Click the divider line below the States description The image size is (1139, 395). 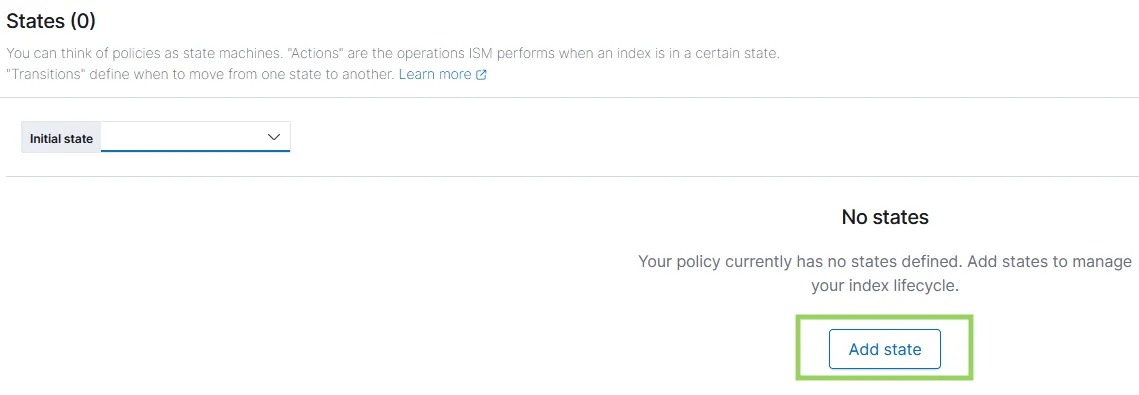[570, 97]
